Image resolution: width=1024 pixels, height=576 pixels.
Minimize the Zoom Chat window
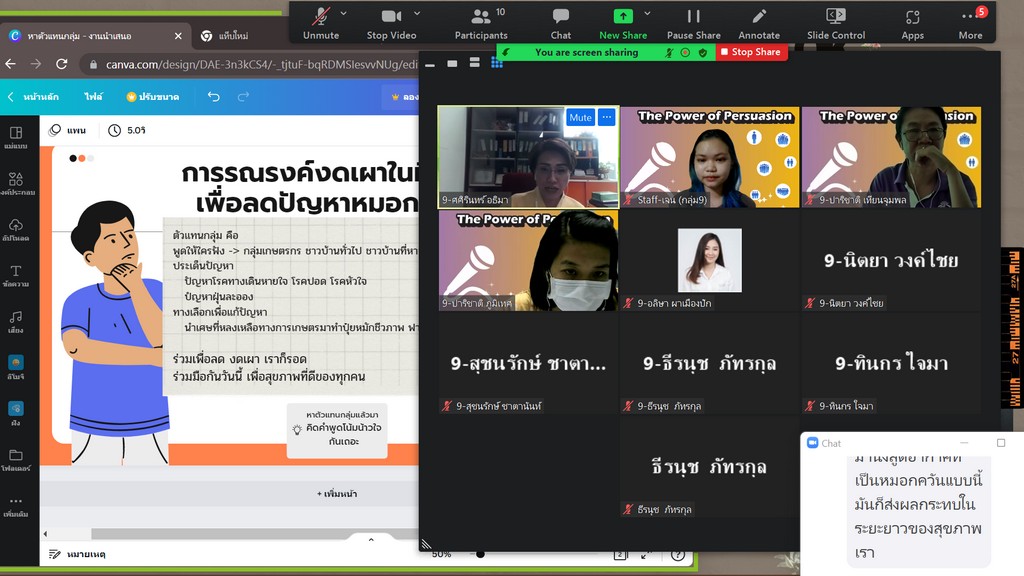[x=964, y=443]
